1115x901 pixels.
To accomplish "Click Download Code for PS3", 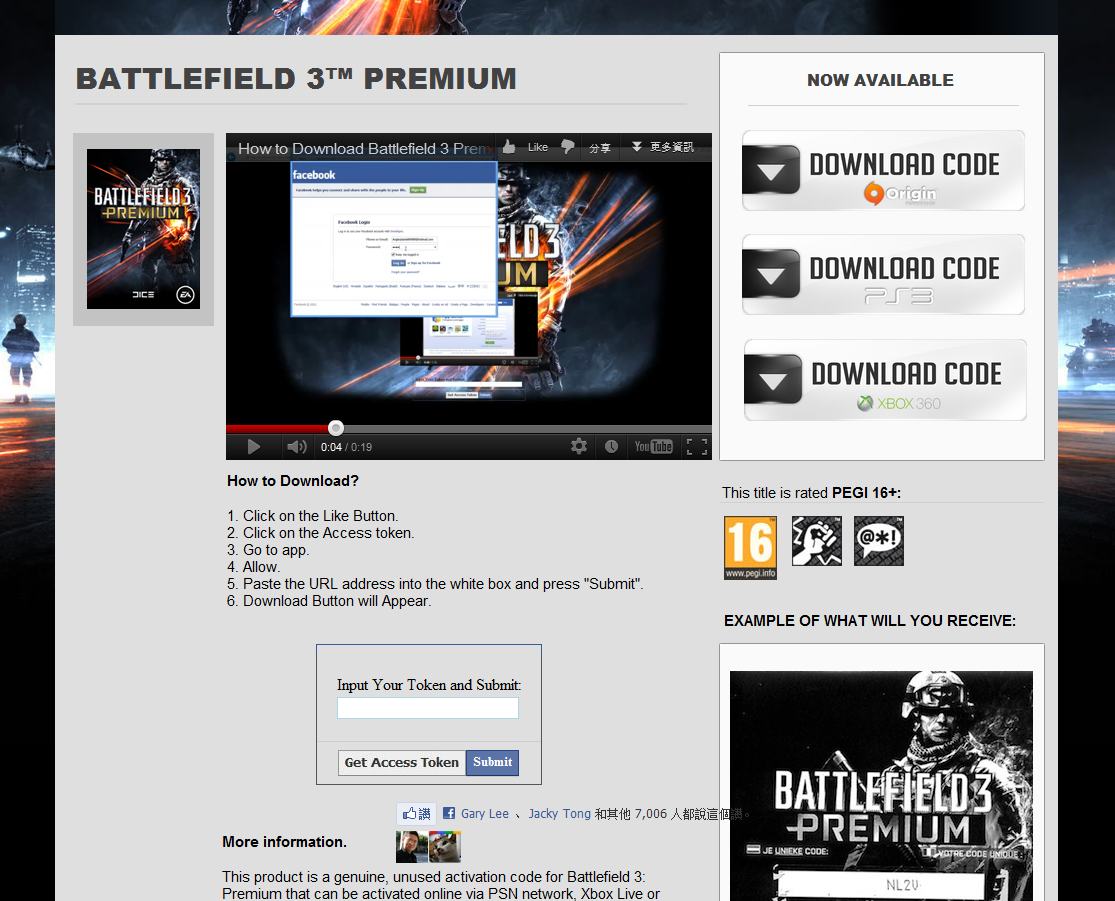I will [883, 275].
